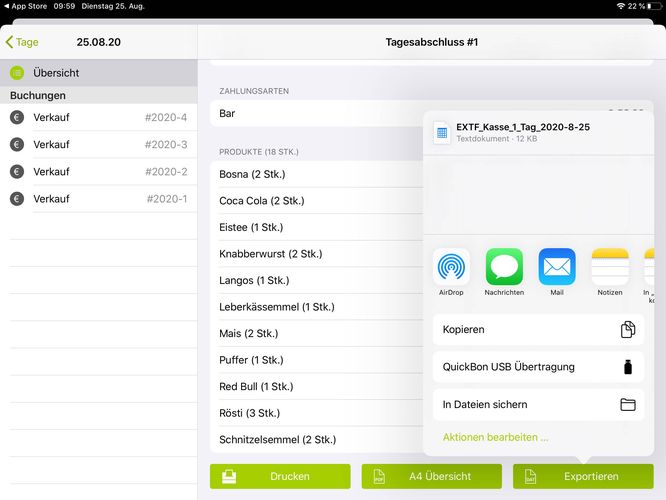This screenshot has height=500, width=666.
Task: Share via the Mail icon
Action: (x=557, y=267)
